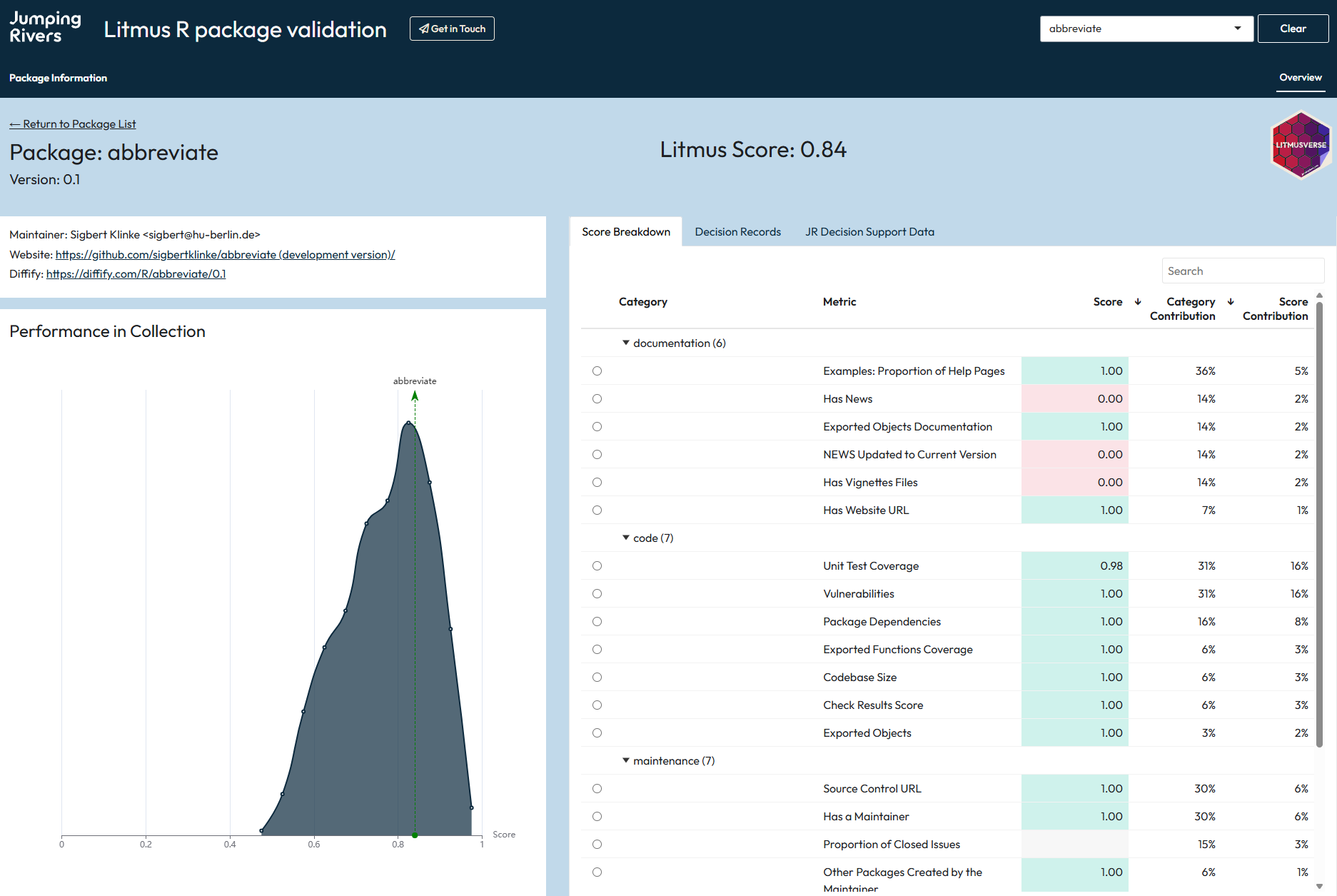1337x896 pixels.
Task: Click the Search input field
Action: 1243,271
